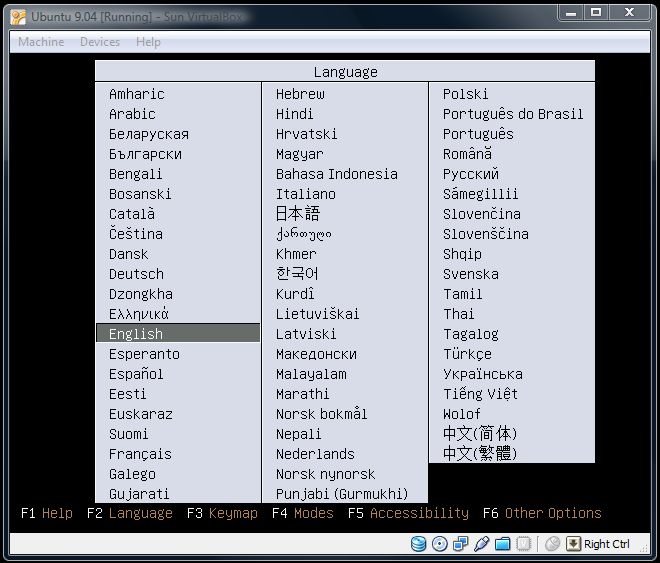The height and width of the screenshot is (563, 660).
Task: Select Arabic language
Action: [x=132, y=114]
